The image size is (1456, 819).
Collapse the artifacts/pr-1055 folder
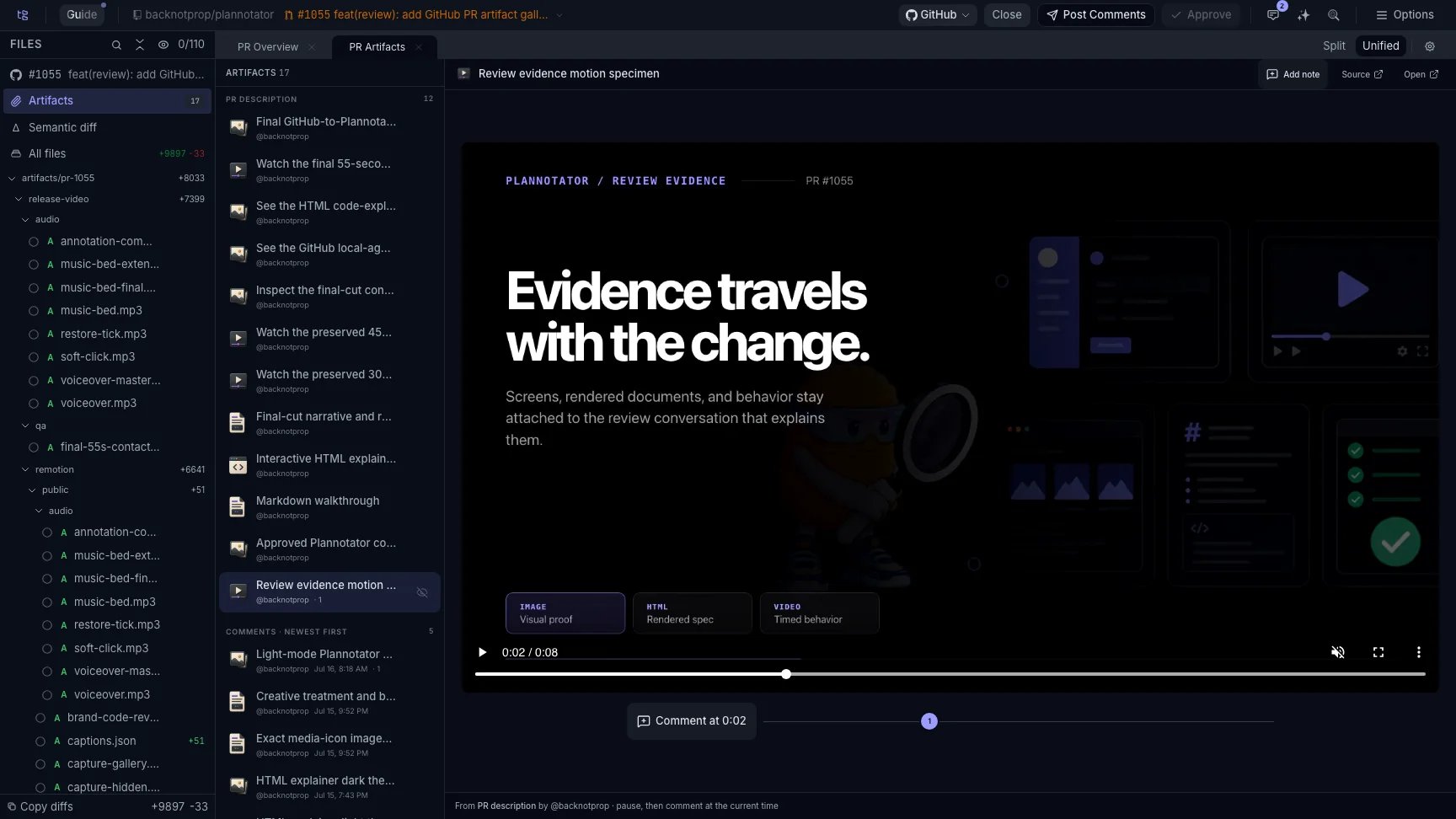point(12,178)
